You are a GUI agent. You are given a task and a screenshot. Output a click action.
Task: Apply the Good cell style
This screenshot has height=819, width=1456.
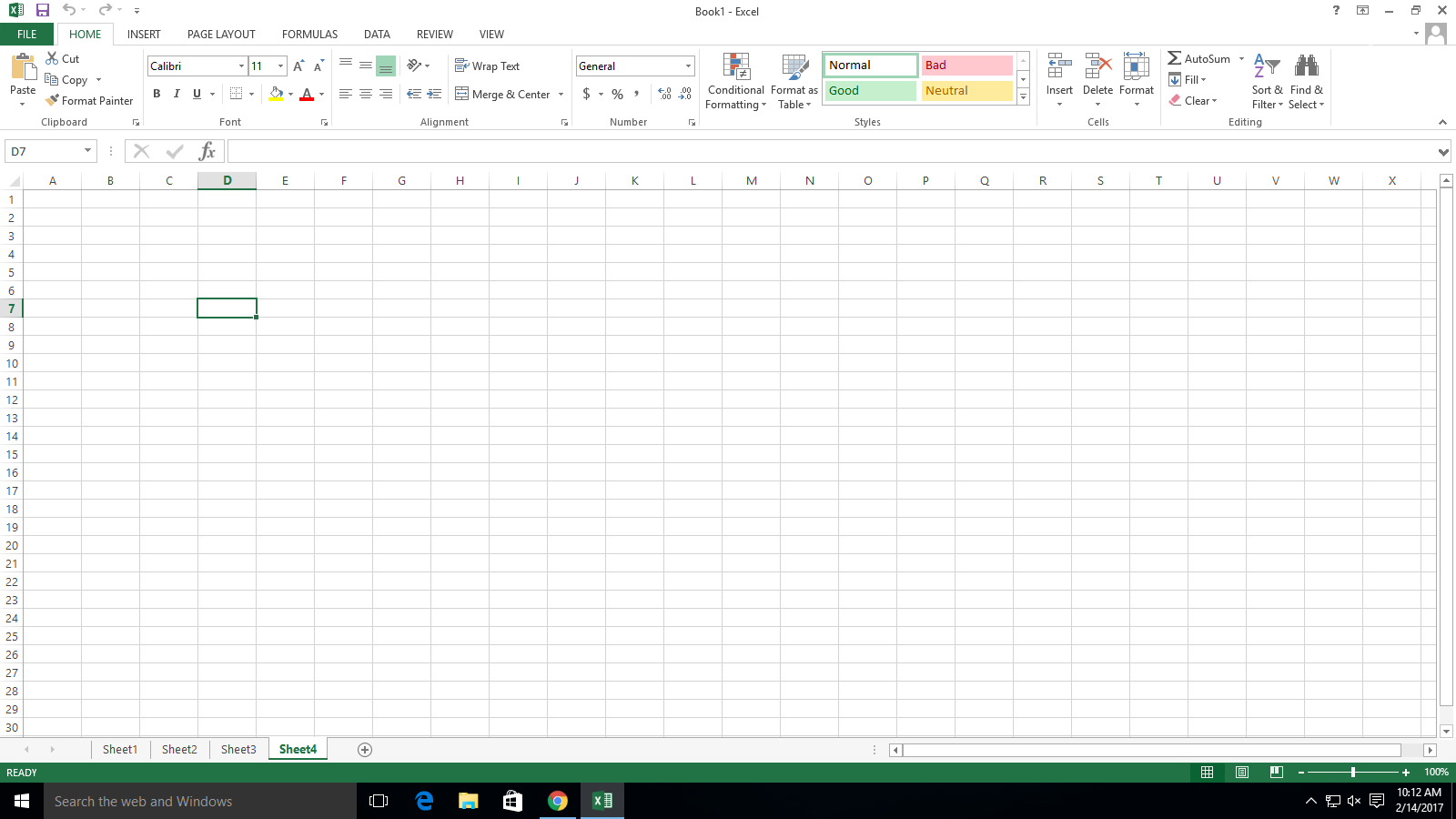pos(871,90)
